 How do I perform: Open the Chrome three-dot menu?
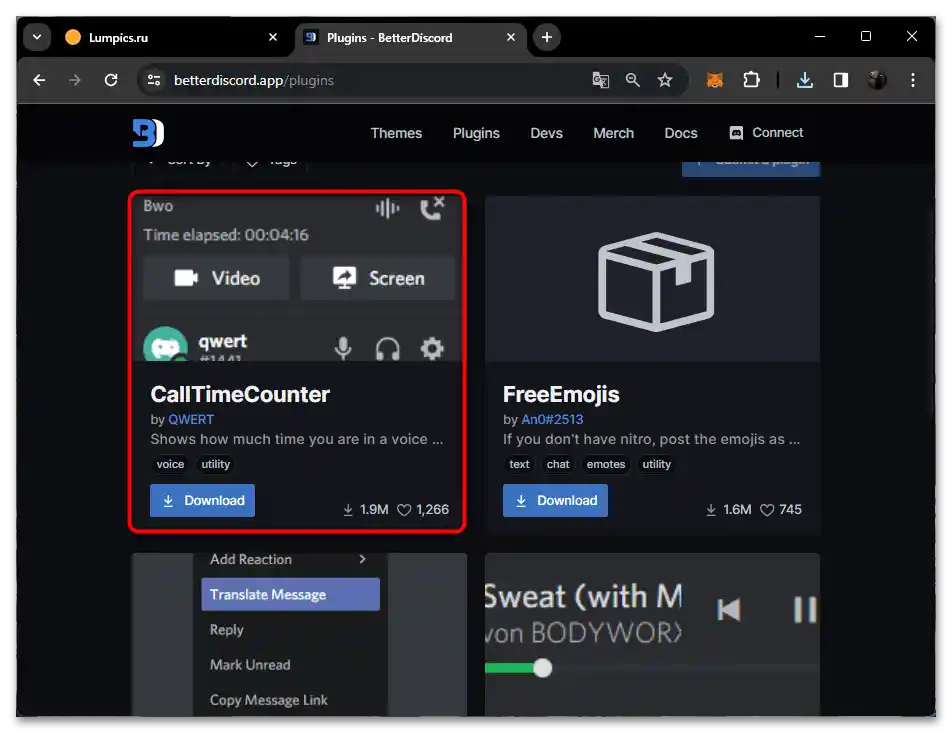click(x=913, y=80)
